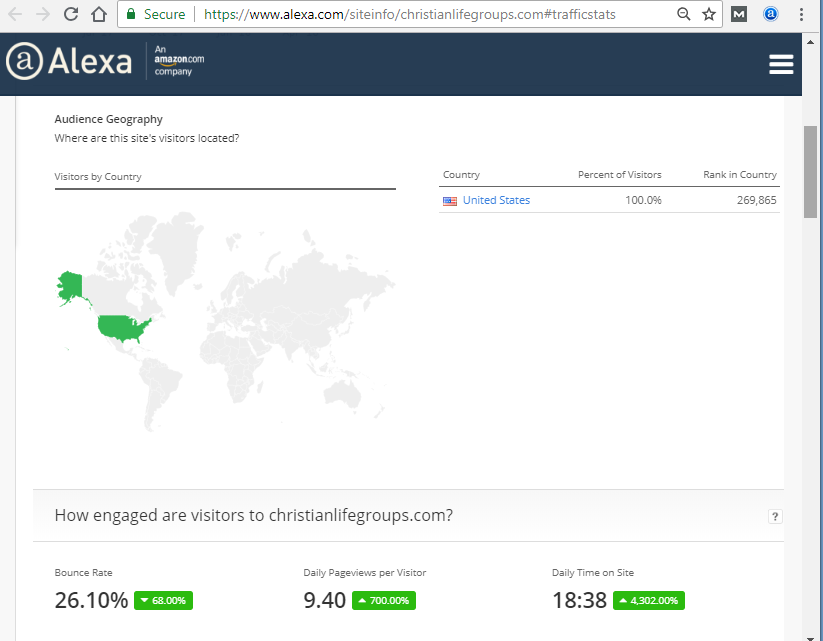Screen dimensions: 823x641
Task: Click the Alexa logo in the header
Action: [69, 61]
